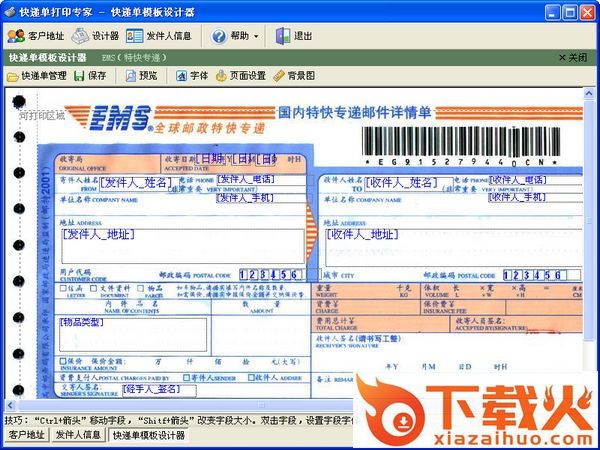
Task: Click the 退出 door icon
Action: pyautogui.click(x=283, y=36)
